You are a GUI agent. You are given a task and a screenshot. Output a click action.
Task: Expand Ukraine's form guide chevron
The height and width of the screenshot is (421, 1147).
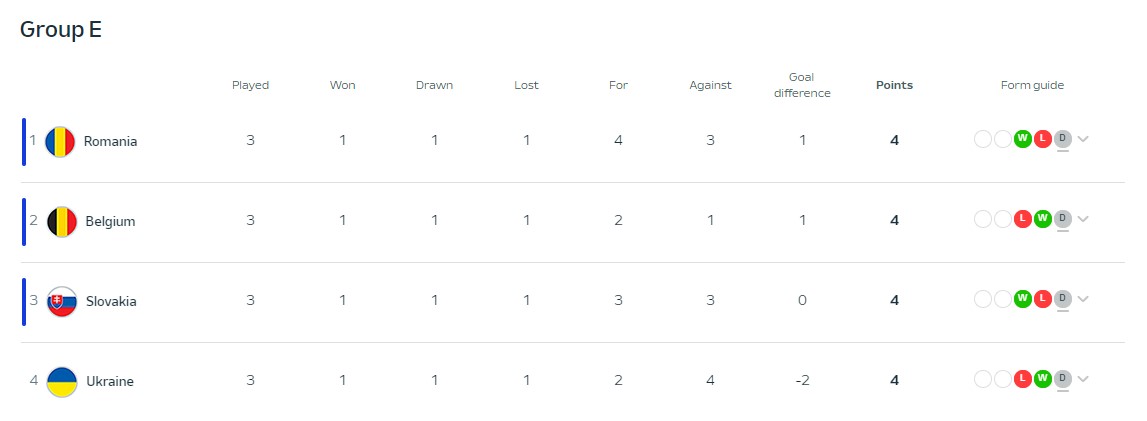pyautogui.click(x=1083, y=379)
